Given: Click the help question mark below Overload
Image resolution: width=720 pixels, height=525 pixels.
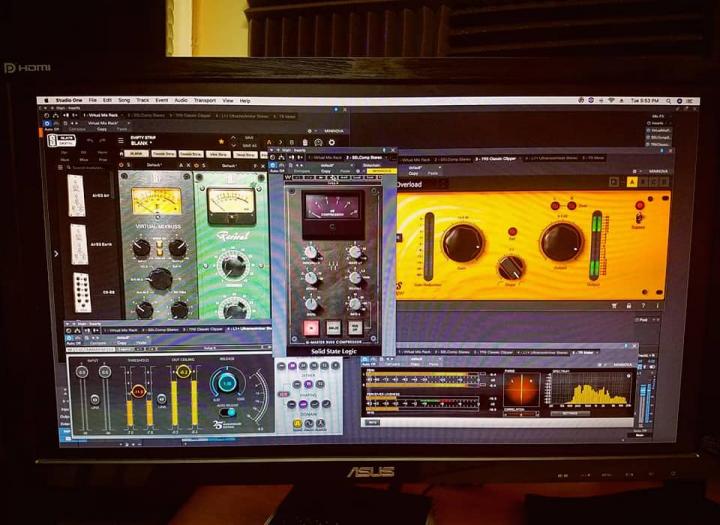Looking at the screenshot, I should (643, 305).
